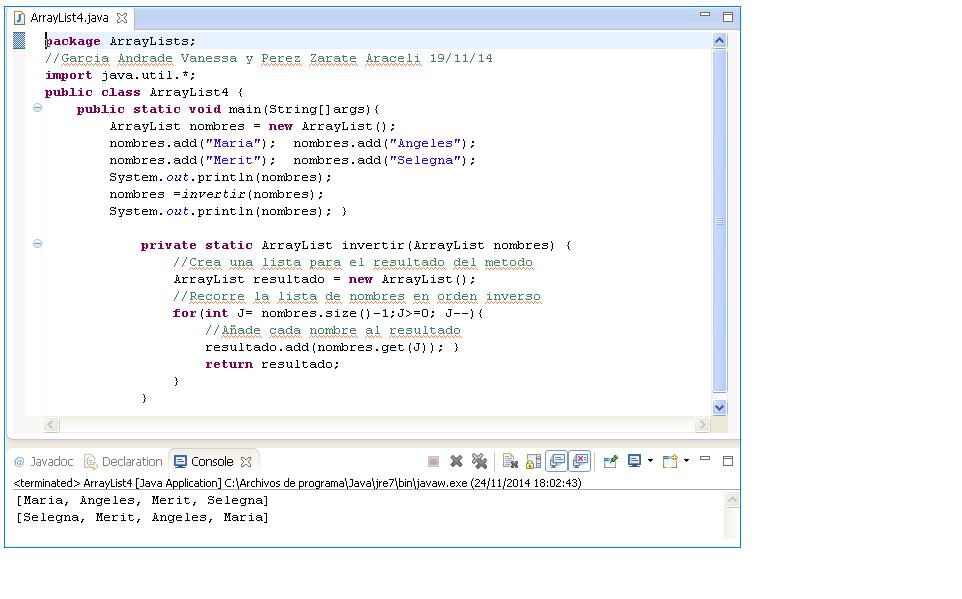Click the Console scrollbar up arrow

click(x=732, y=500)
